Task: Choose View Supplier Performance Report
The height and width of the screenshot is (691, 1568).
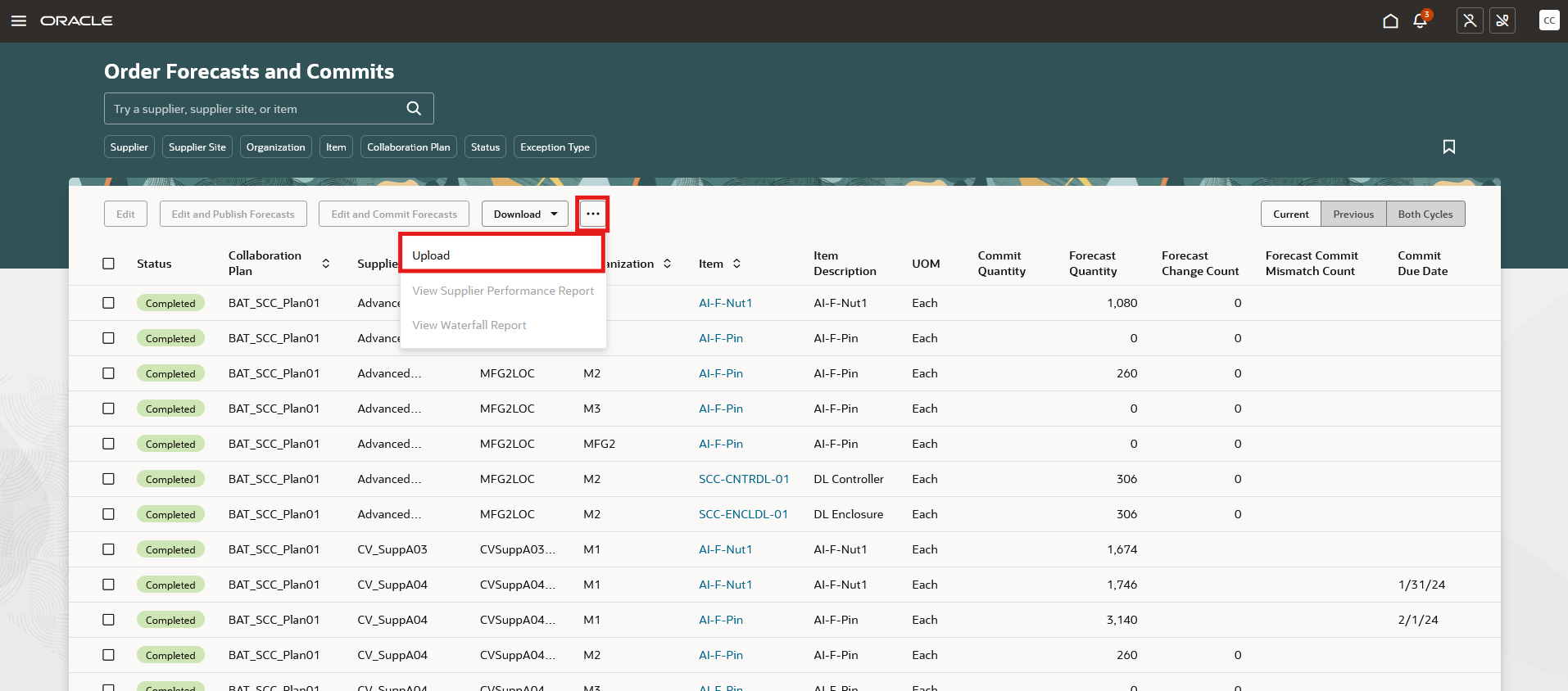Action: pyautogui.click(x=503, y=291)
